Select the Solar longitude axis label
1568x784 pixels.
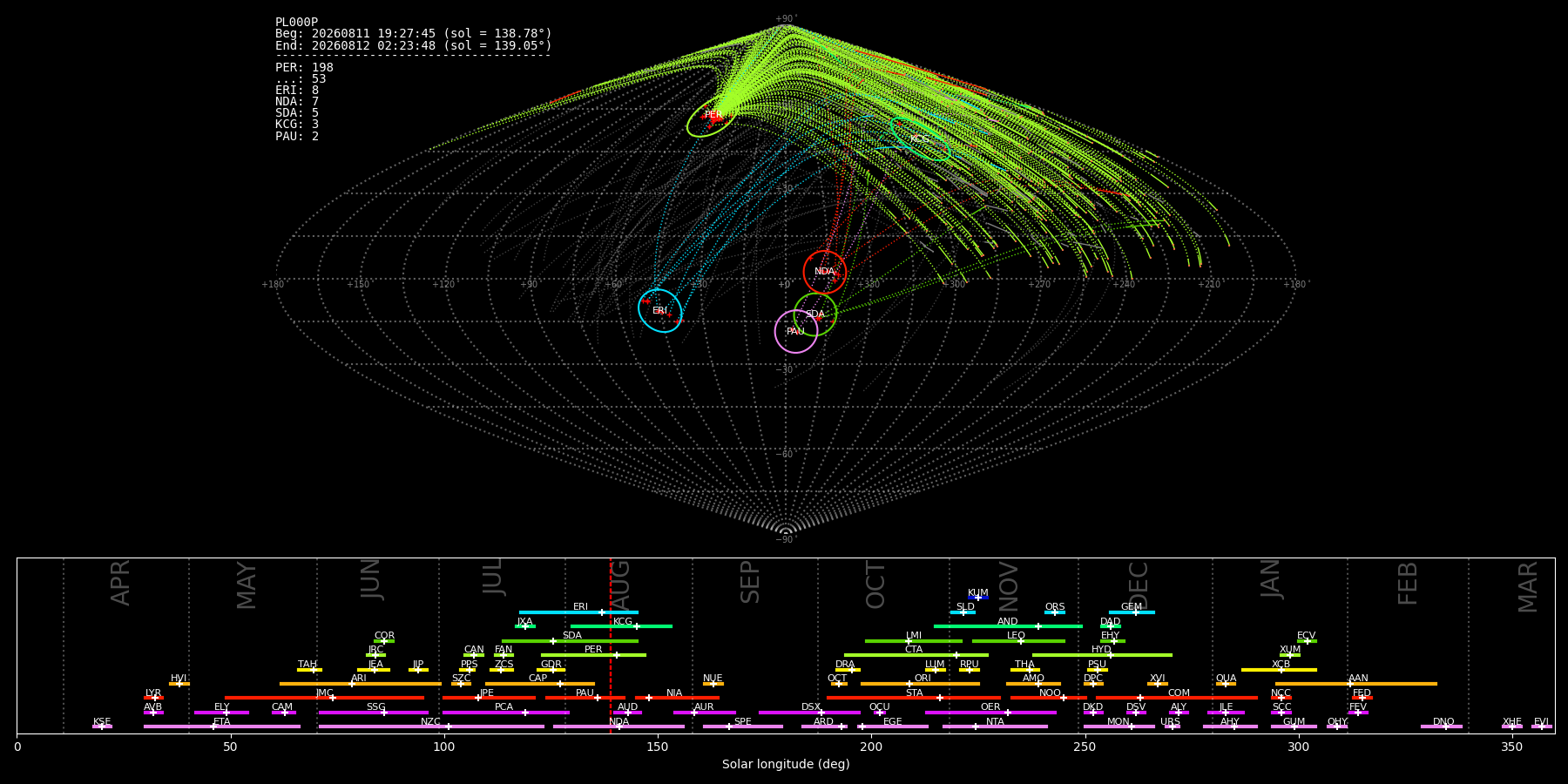[x=786, y=765]
